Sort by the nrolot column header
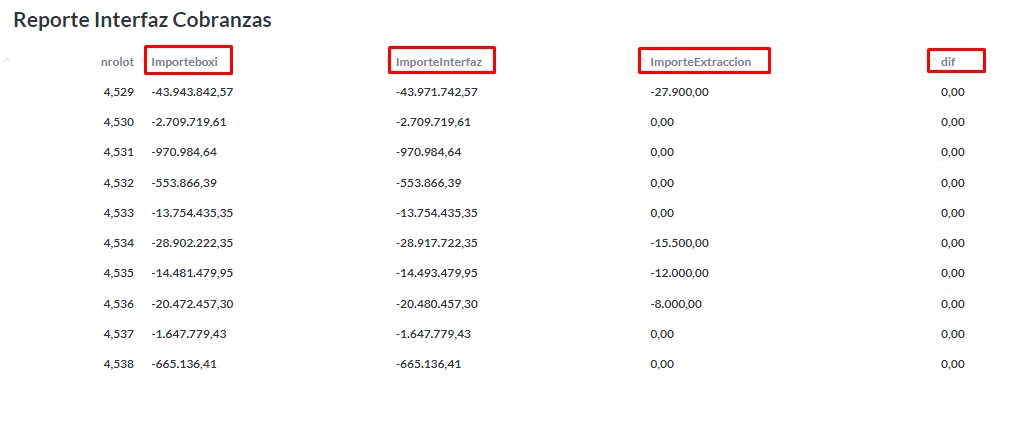Image resolution: width=1015 pixels, height=424 pixels. pos(117,62)
